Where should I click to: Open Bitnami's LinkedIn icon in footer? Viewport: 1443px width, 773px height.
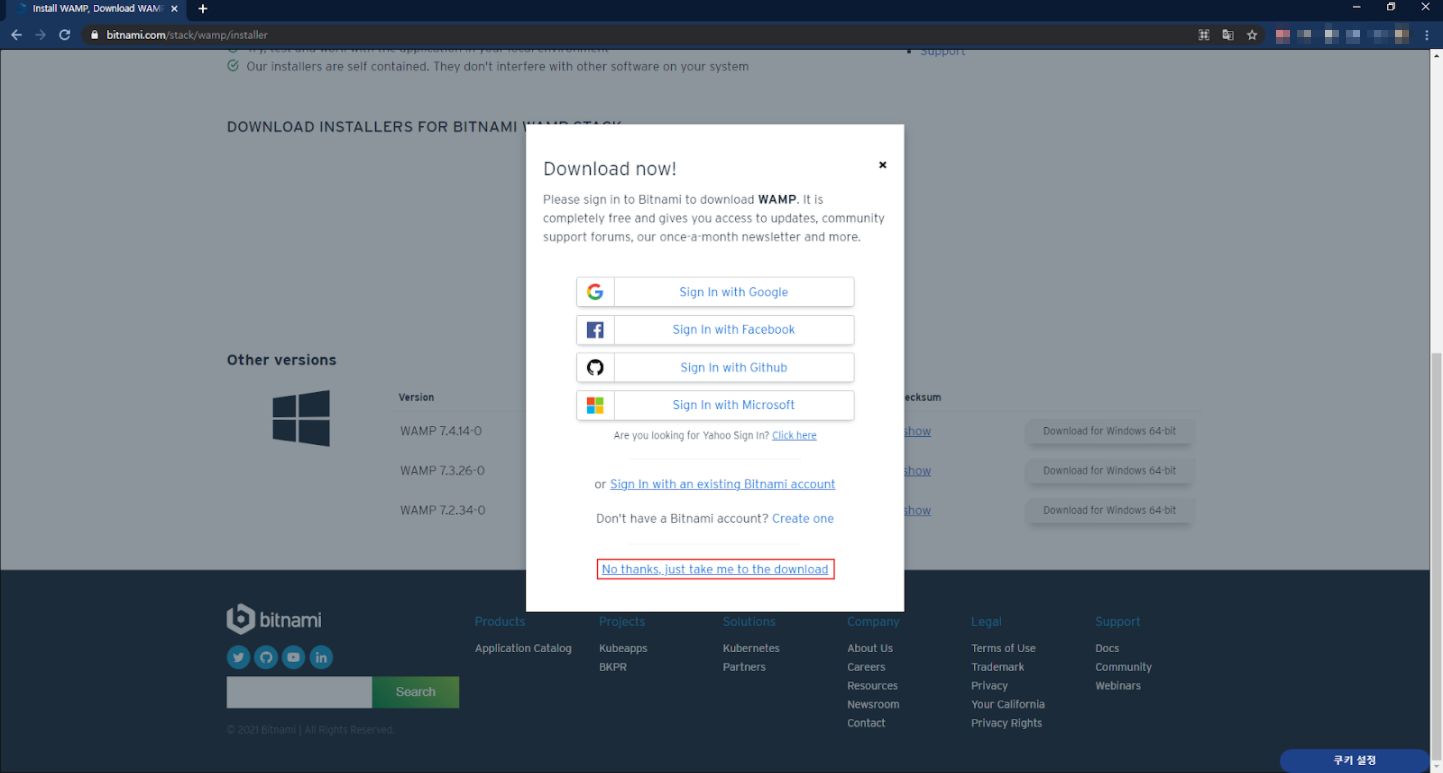[x=321, y=657]
